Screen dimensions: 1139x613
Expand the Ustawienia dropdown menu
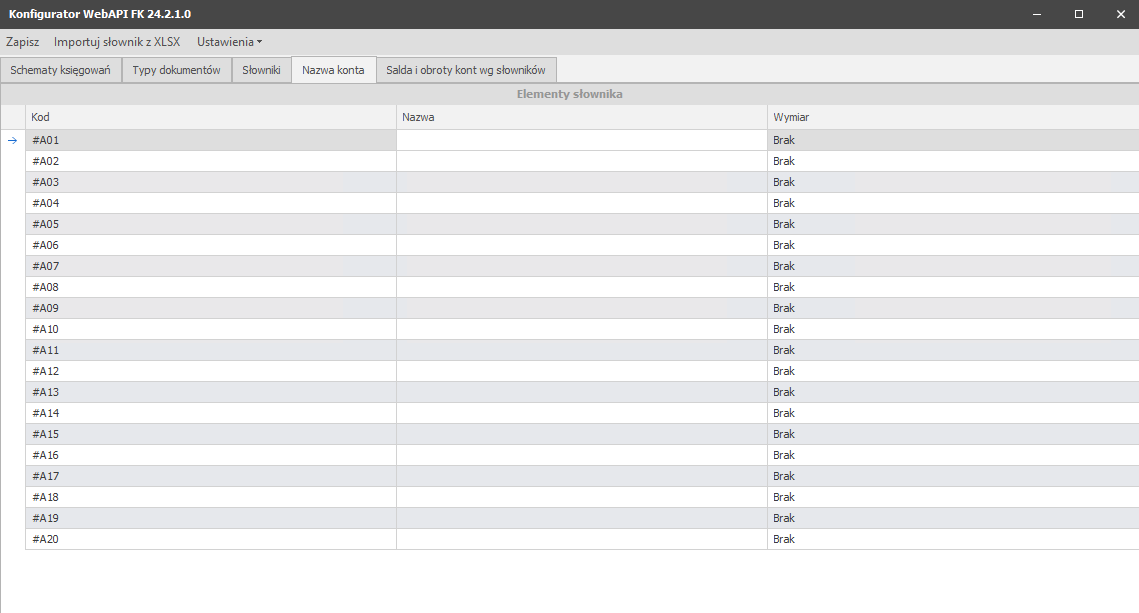coord(229,42)
